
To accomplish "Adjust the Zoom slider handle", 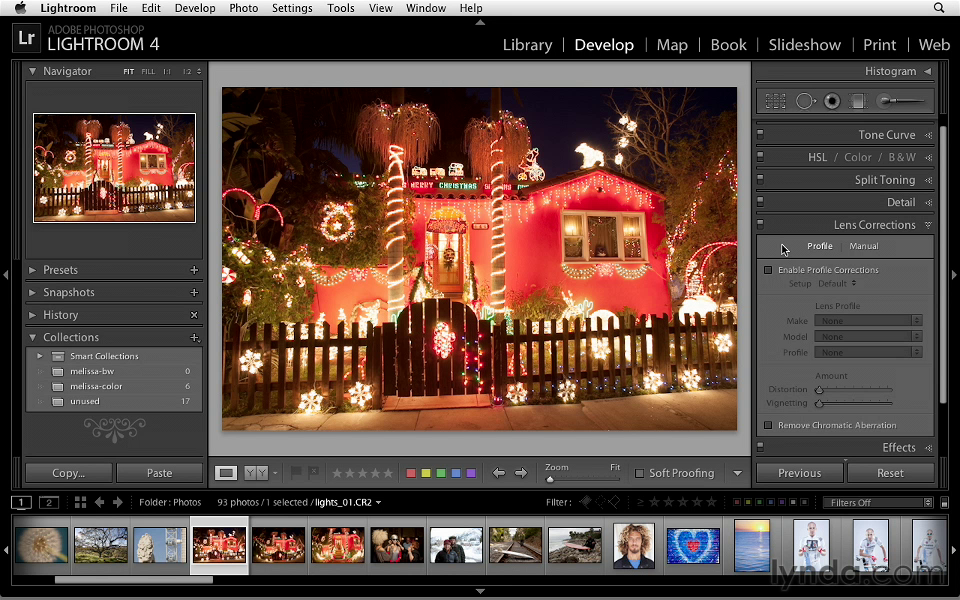I will [550, 479].
